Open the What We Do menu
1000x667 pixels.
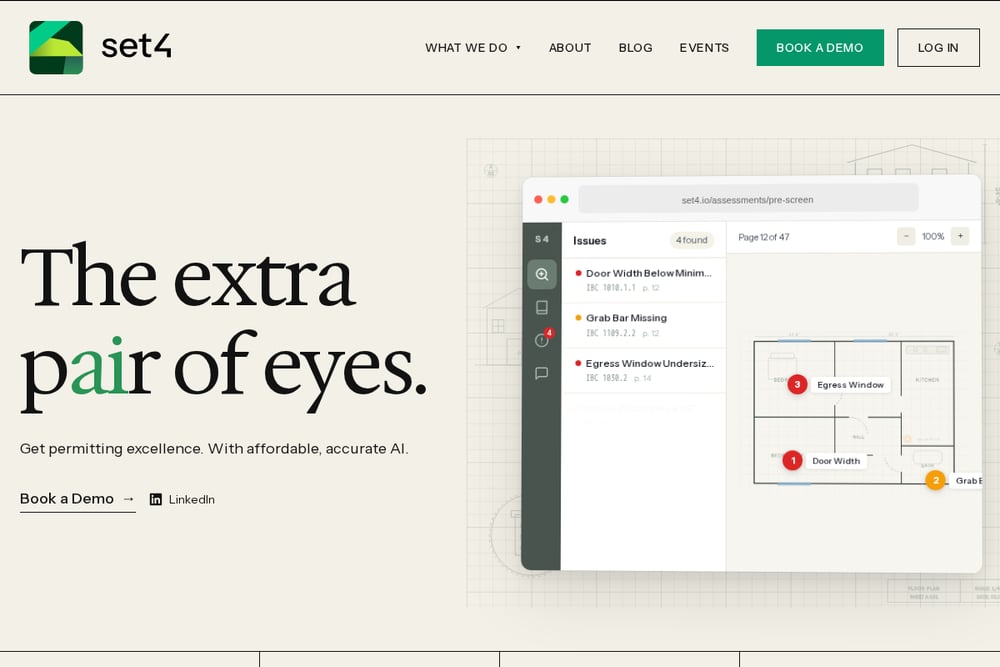(x=473, y=48)
